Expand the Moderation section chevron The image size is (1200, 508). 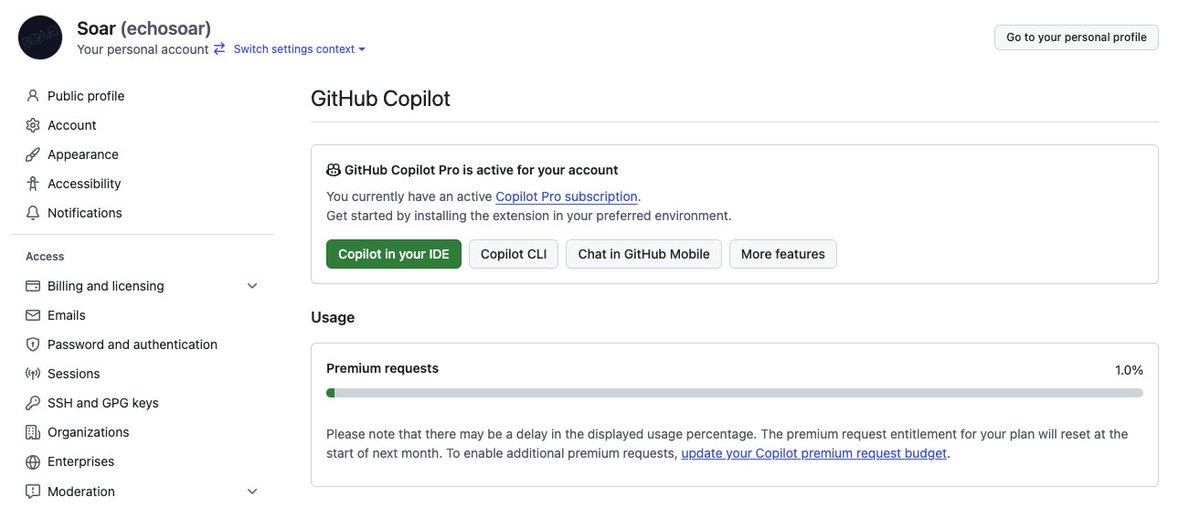click(252, 491)
